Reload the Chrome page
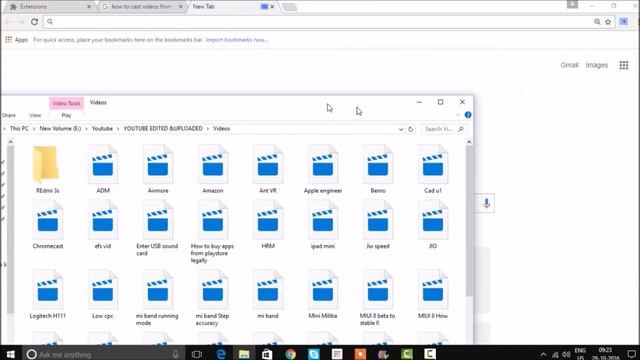This screenshot has height=360, width=640. 35,22
